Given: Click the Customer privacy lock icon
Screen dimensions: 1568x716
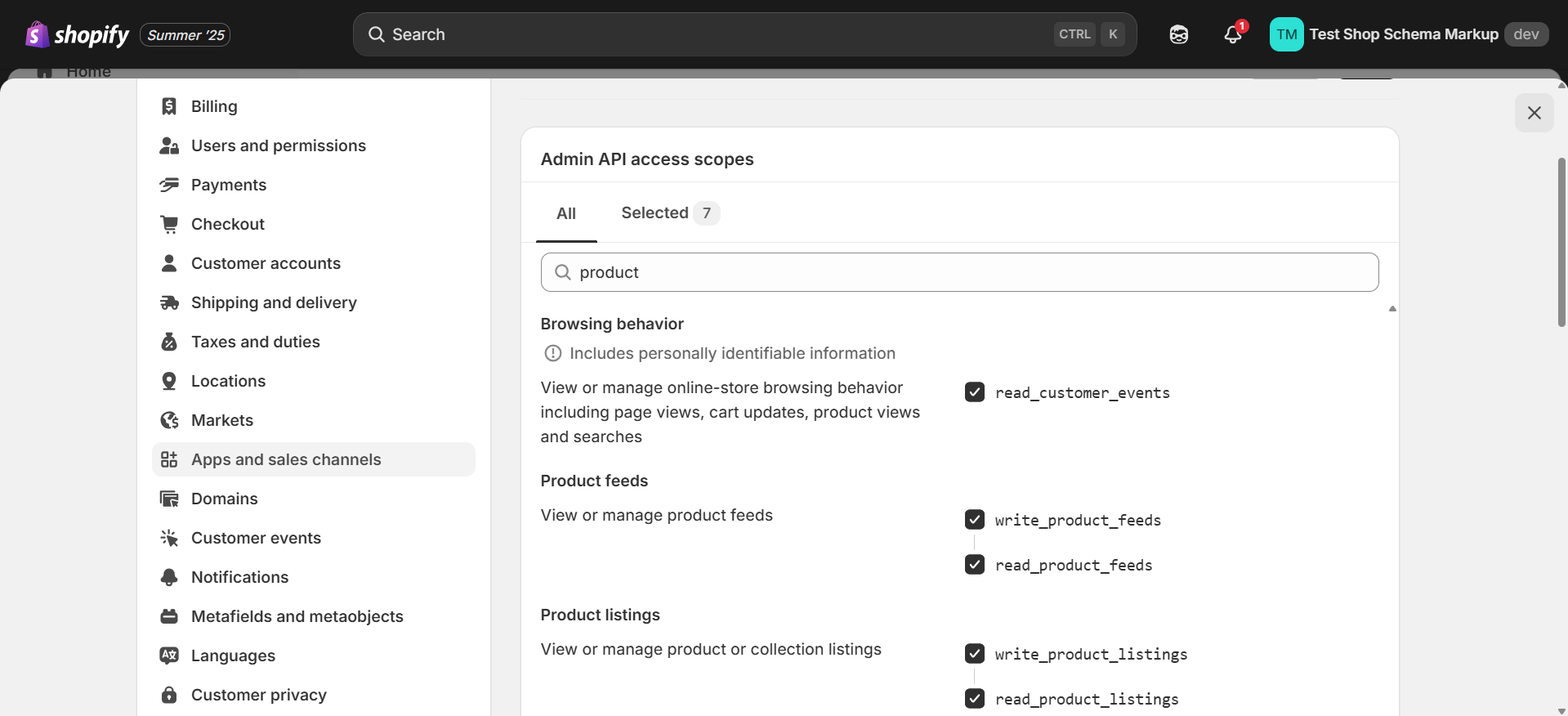Looking at the screenshot, I should tap(169, 695).
